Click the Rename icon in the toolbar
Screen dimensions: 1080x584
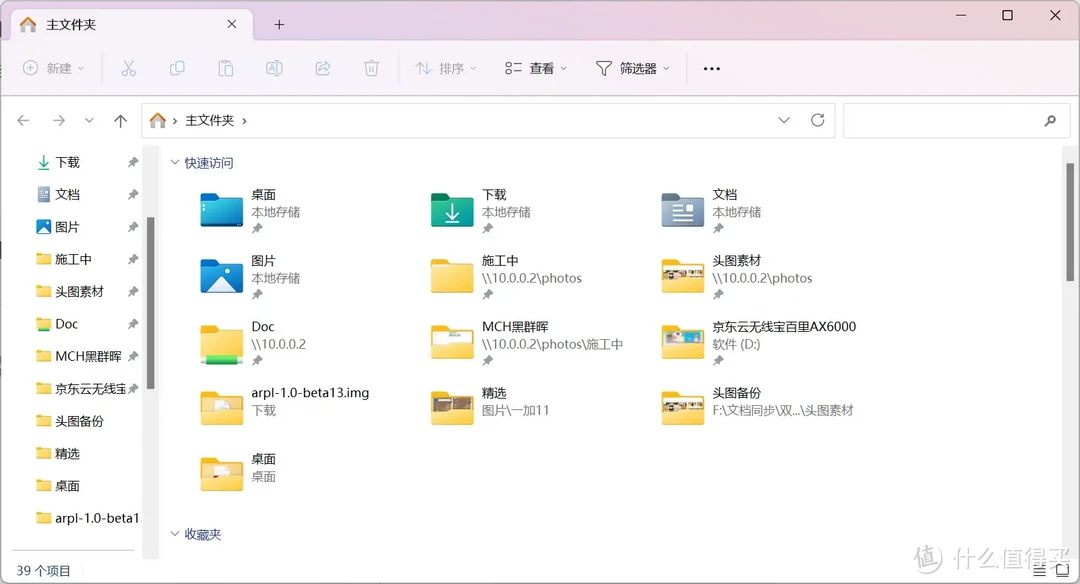tap(273, 67)
